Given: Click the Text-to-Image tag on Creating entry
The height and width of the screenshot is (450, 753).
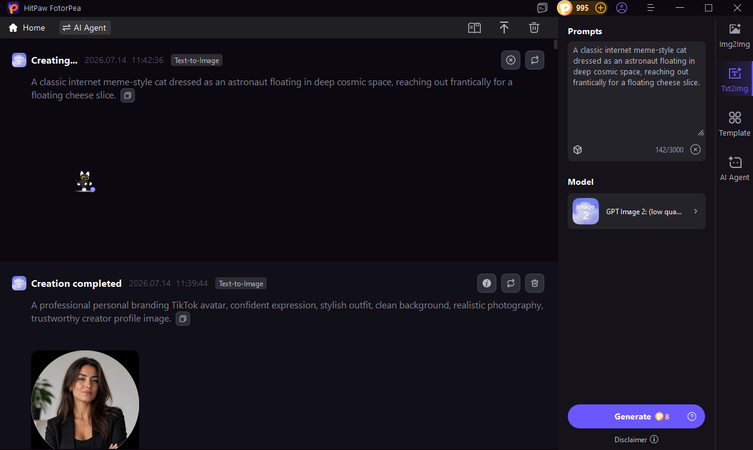Looking at the screenshot, I should [196, 61].
